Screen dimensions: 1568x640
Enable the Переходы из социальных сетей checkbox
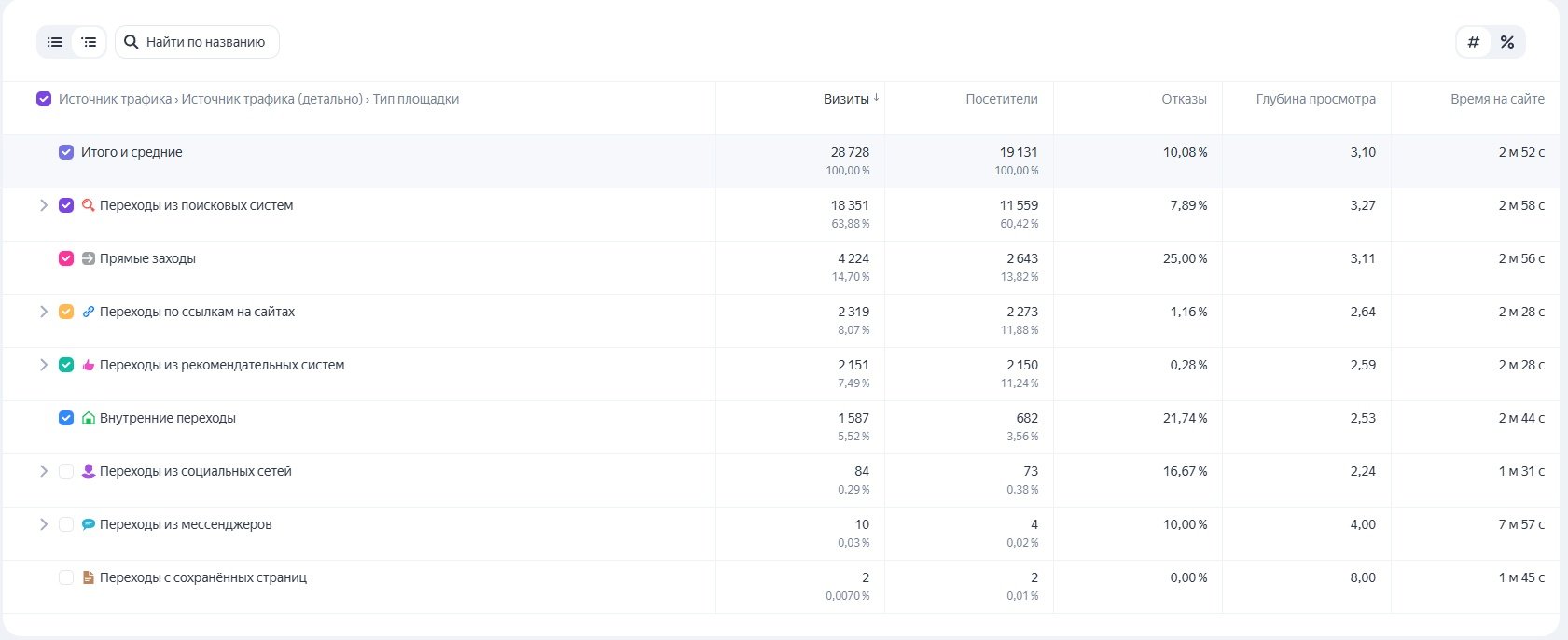click(x=66, y=471)
